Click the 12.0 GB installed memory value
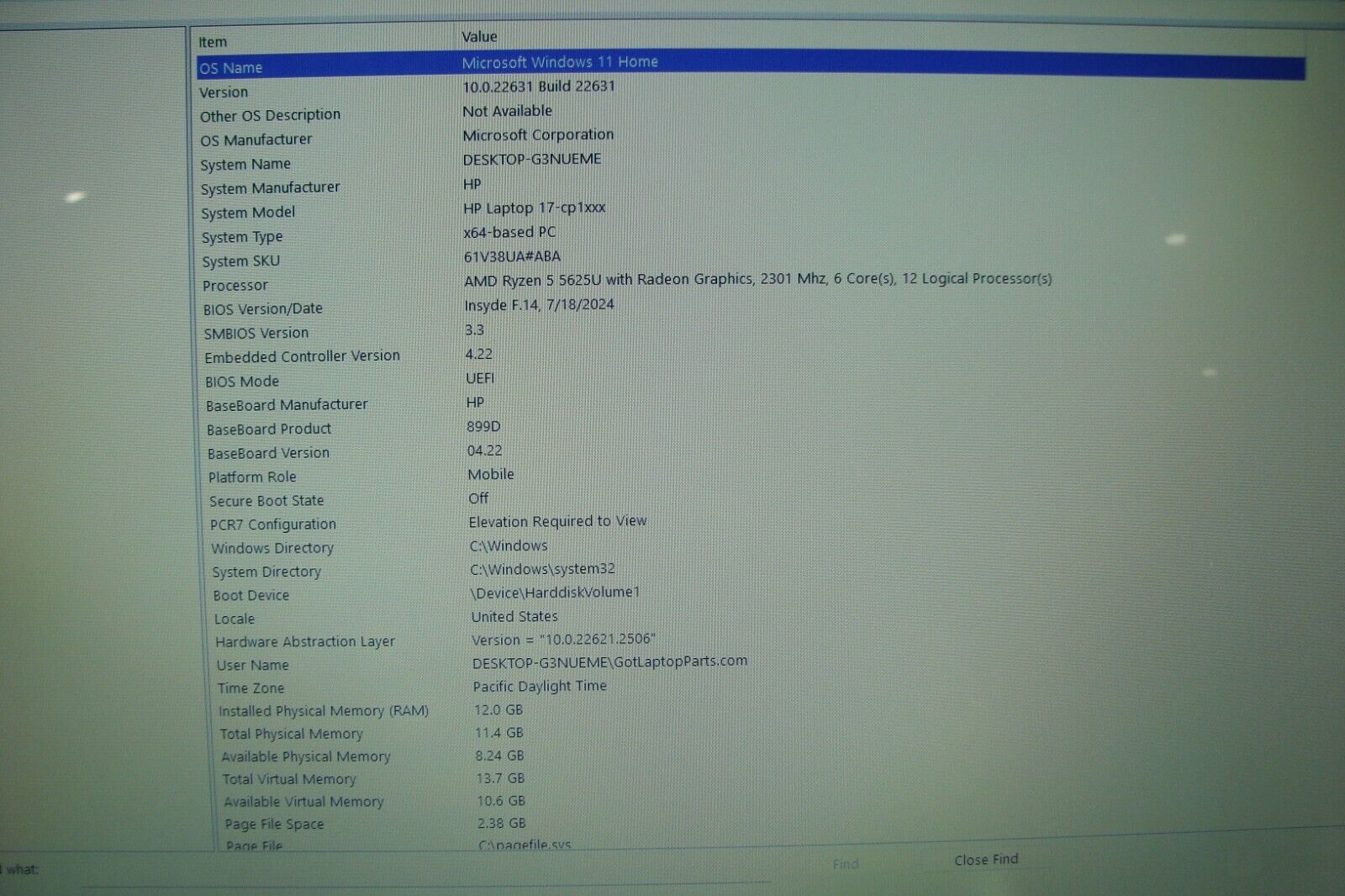Screen dimensions: 1345x896 pyautogui.click(x=498, y=710)
